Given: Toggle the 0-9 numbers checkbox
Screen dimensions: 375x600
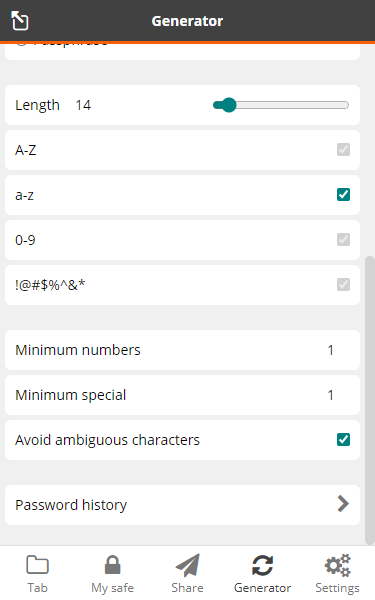Looking at the screenshot, I should pyautogui.click(x=343, y=240).
